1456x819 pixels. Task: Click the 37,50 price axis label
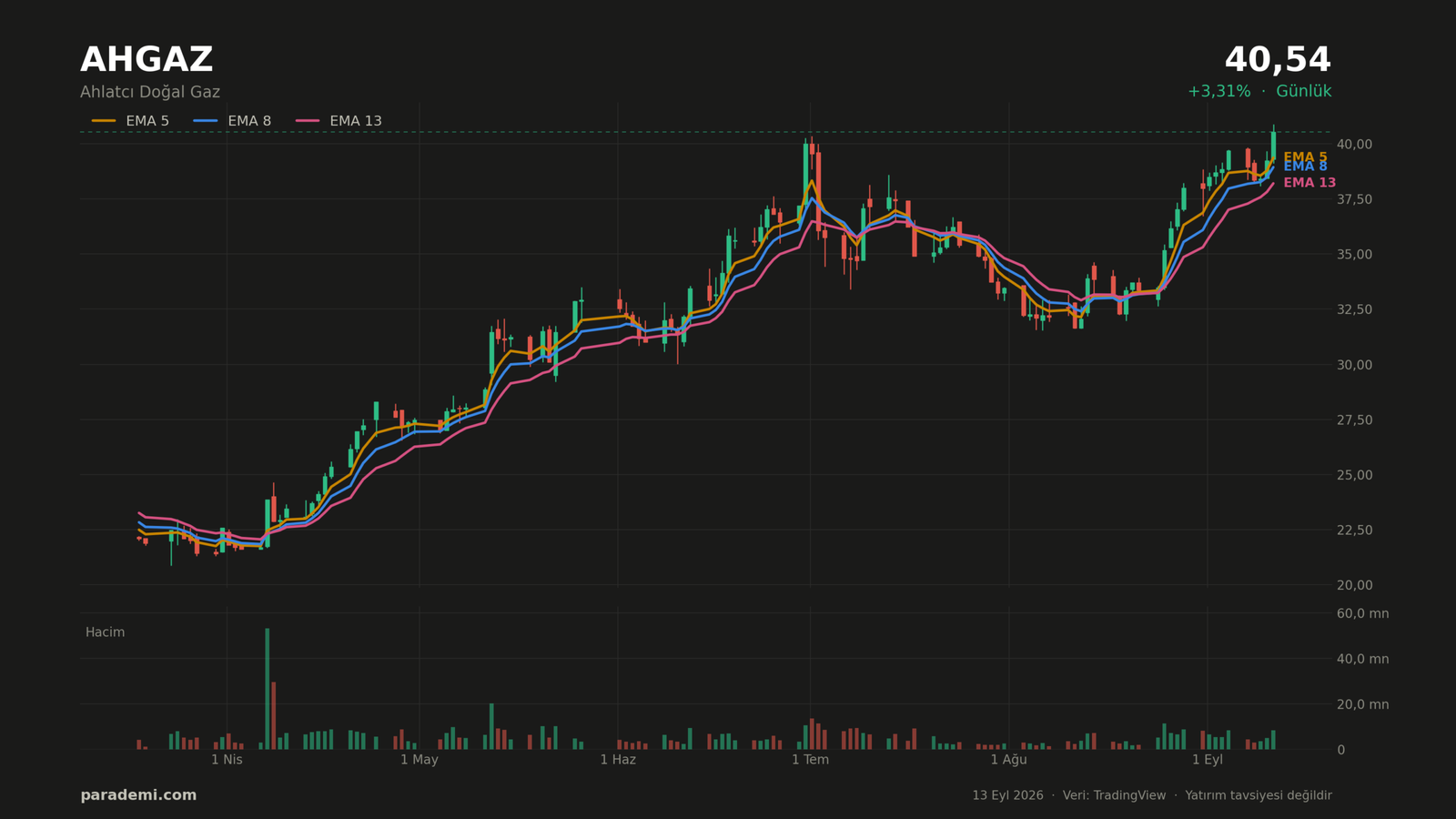point(1354,199)
